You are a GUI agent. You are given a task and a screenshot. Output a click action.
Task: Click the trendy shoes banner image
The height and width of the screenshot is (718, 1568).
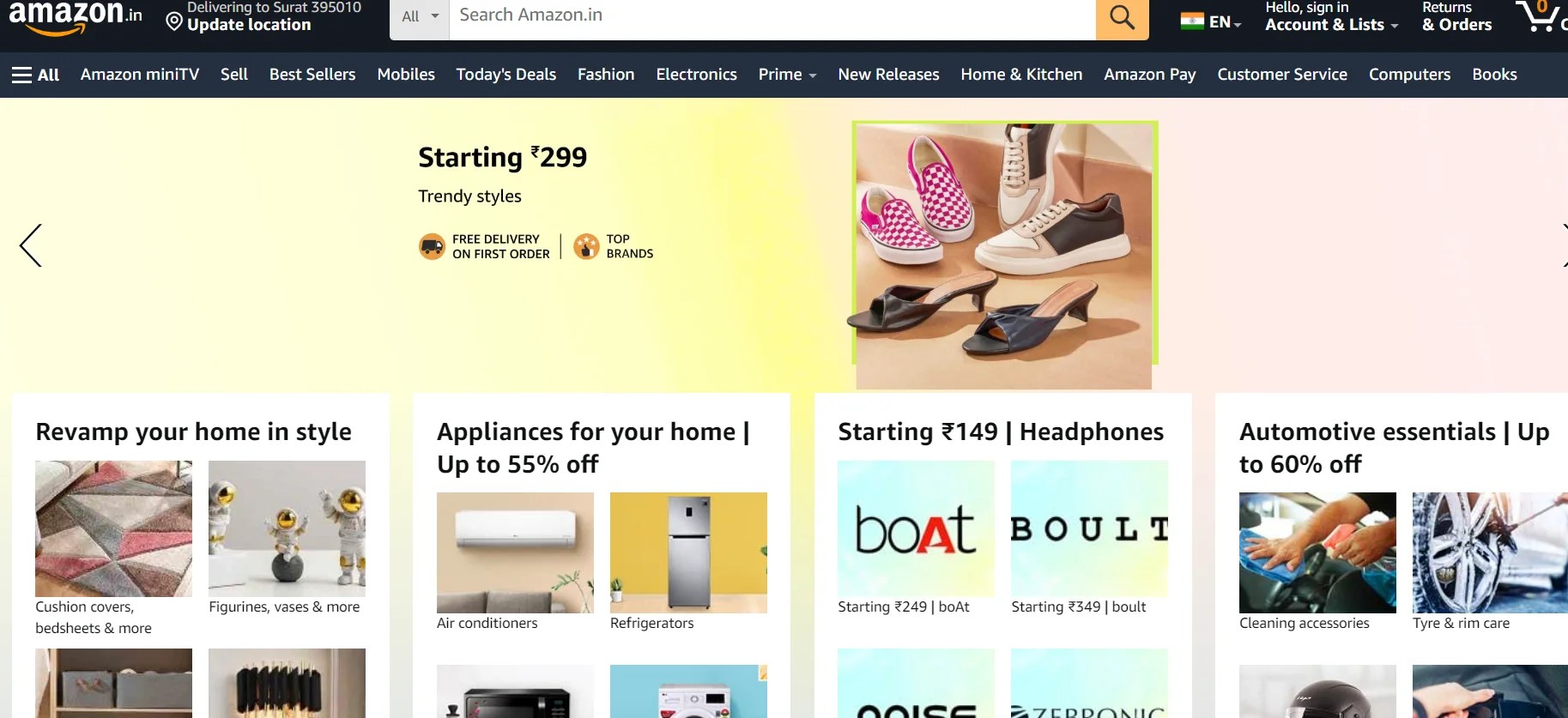pos(1004,255)
